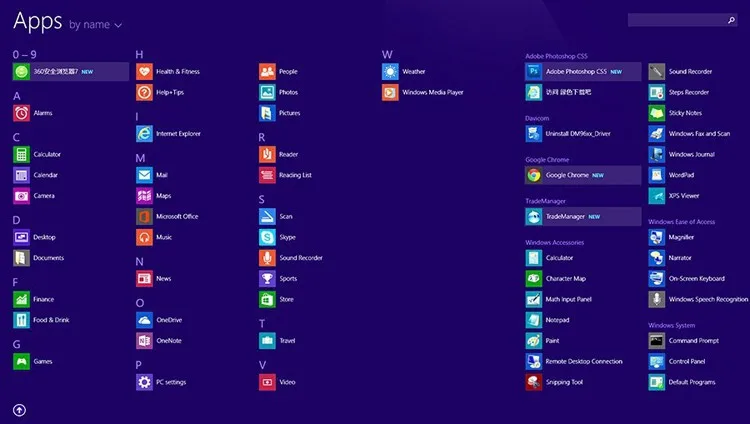Open the green Calculator icon under C
The height and width of the screenshot is (424, 750).
[x=21, y=154]
